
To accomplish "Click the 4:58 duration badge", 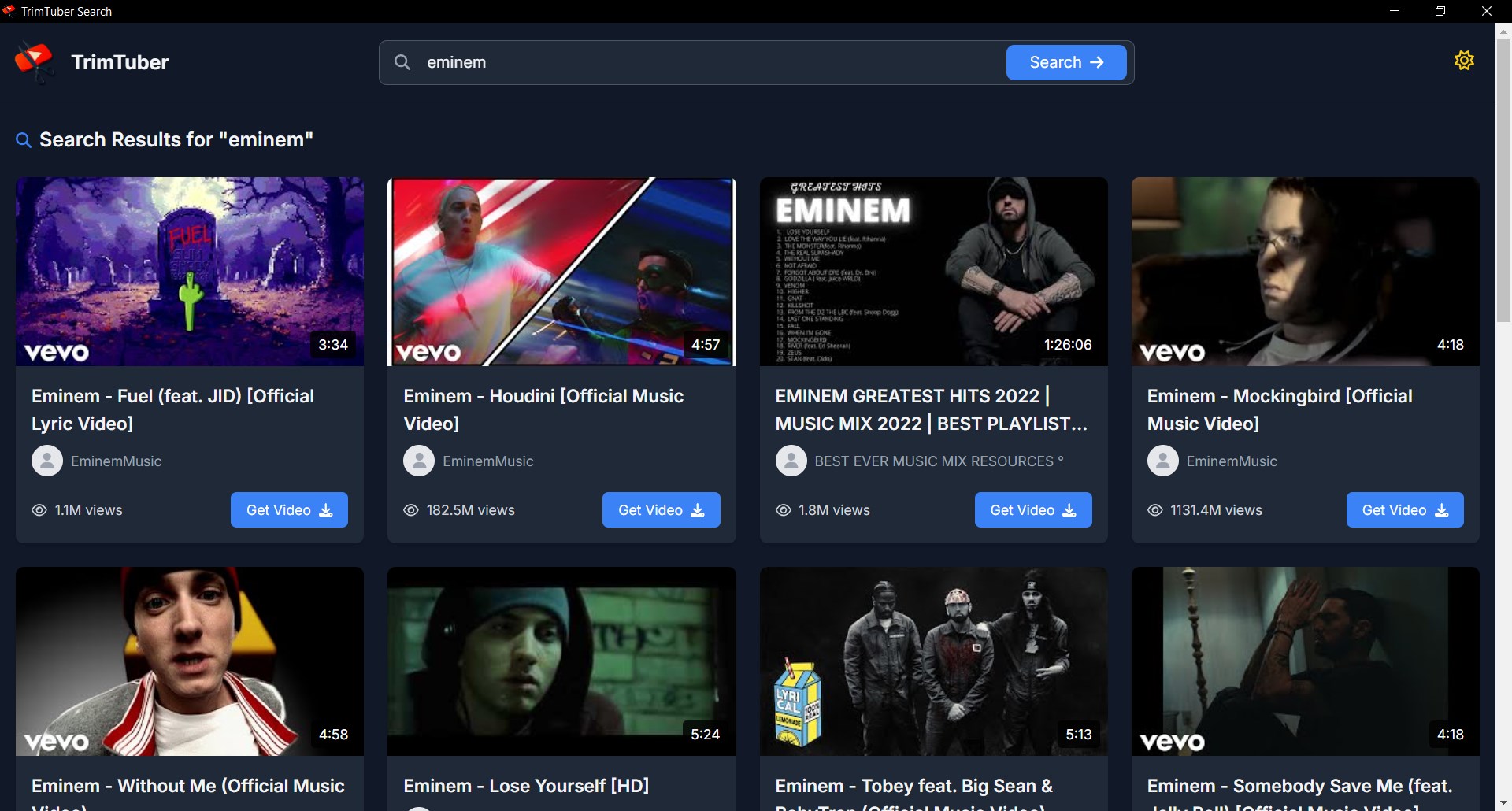I will point(333,735).
